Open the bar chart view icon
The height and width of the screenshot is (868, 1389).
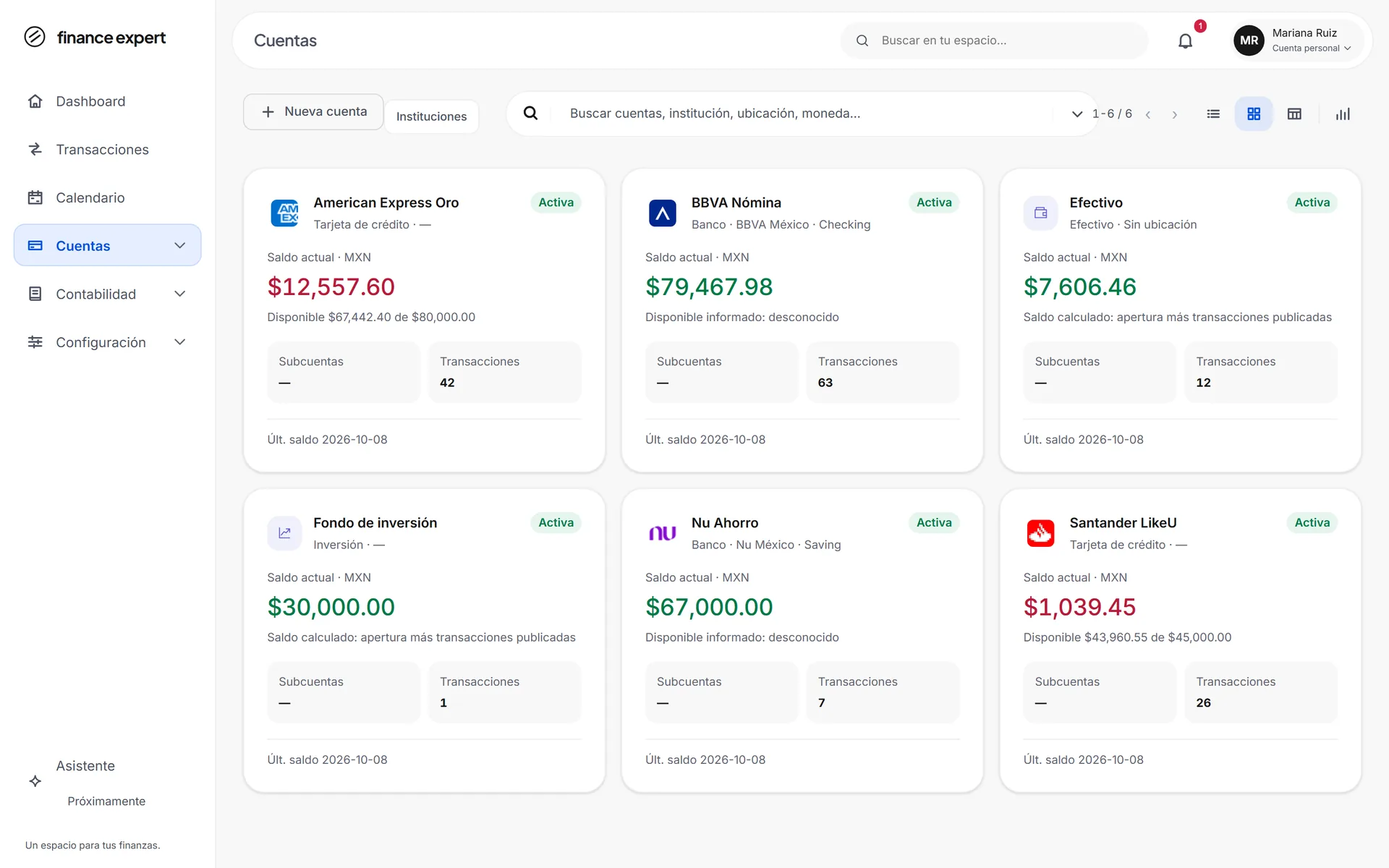(1343, 114)
